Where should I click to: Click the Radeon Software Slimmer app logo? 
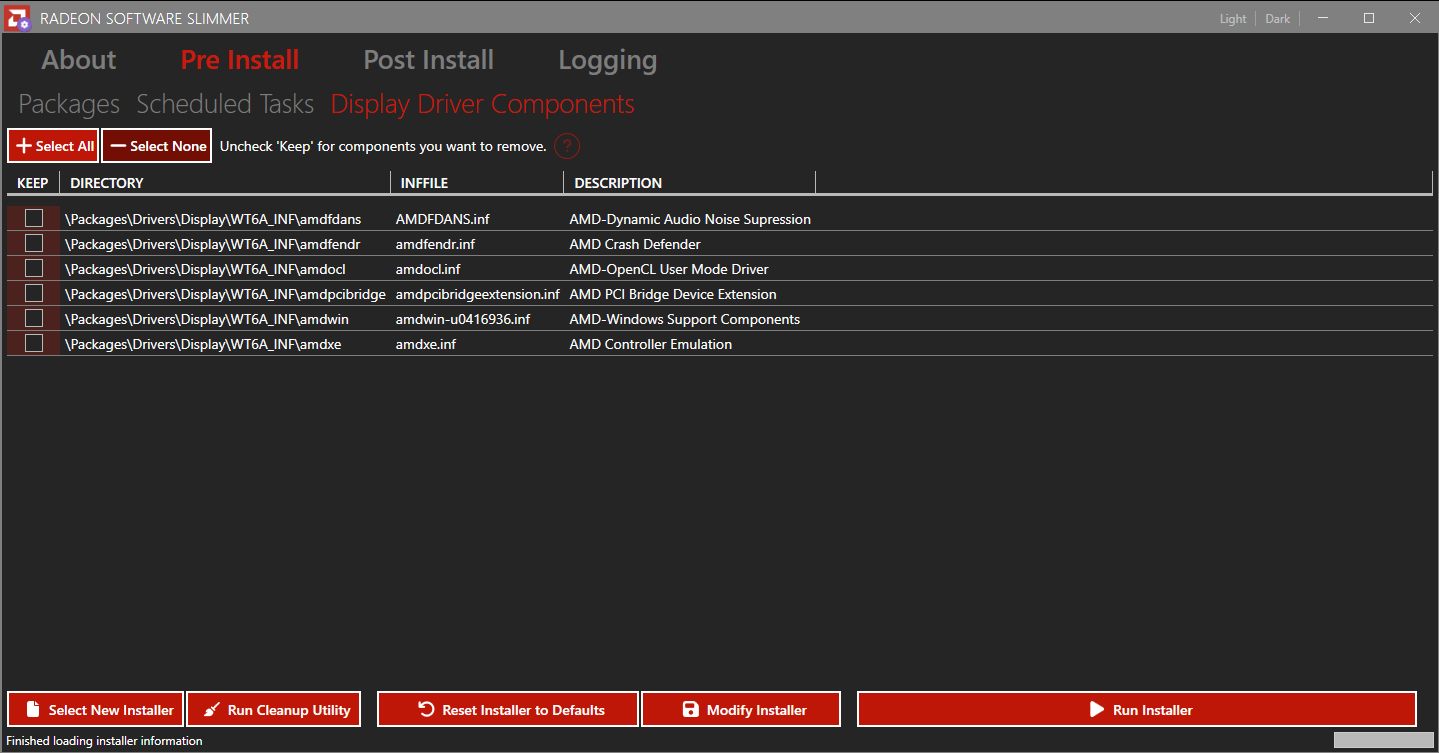[18, 18]
